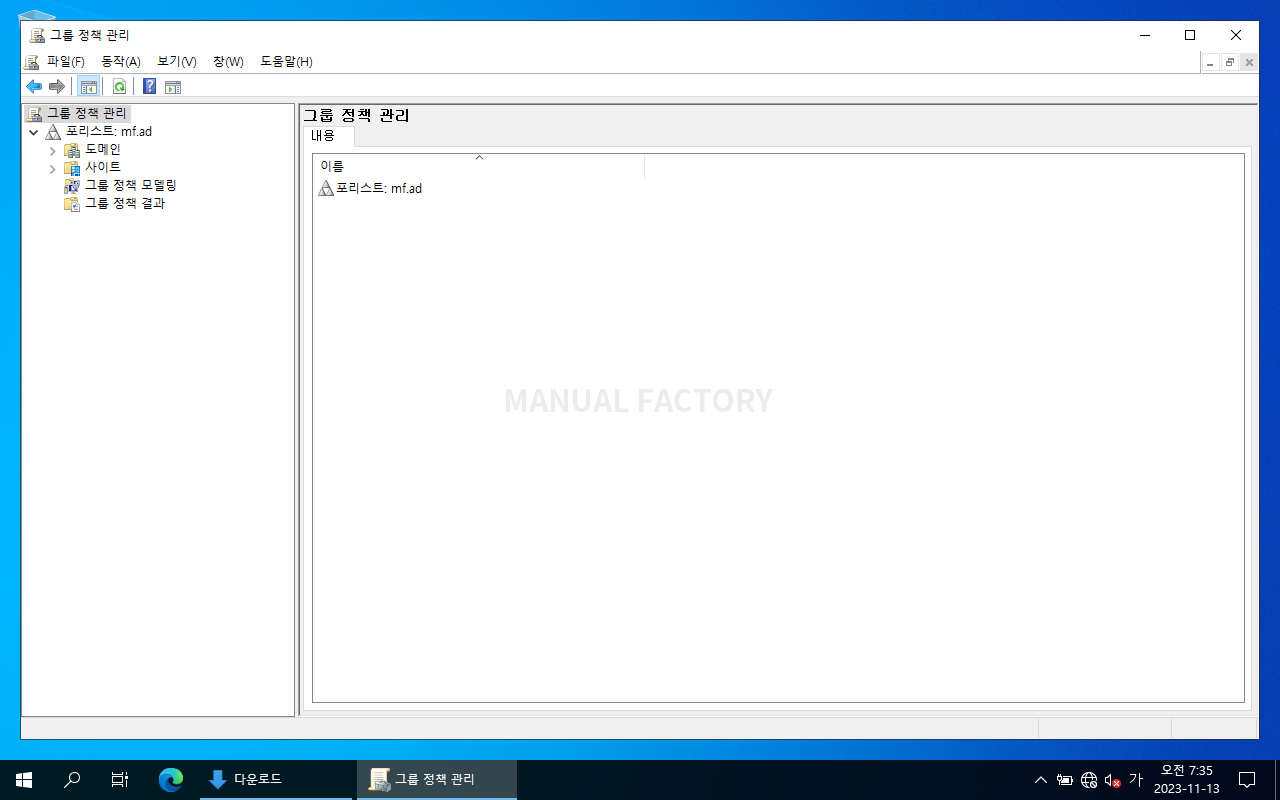Click the Refresh toolbar icon
The width and height of the screenshot is (1280, 800).
119,87
